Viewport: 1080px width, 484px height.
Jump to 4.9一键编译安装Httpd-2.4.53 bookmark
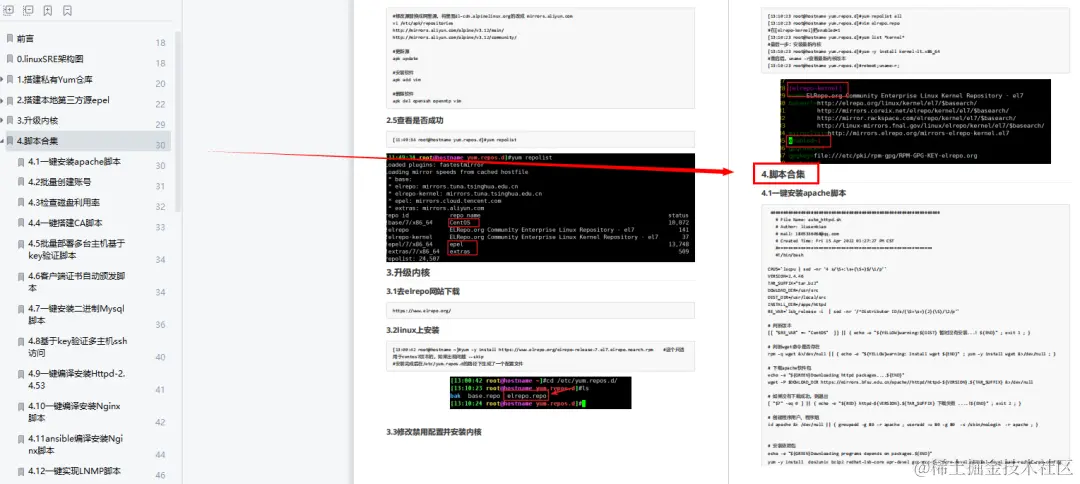coord(76,379)
